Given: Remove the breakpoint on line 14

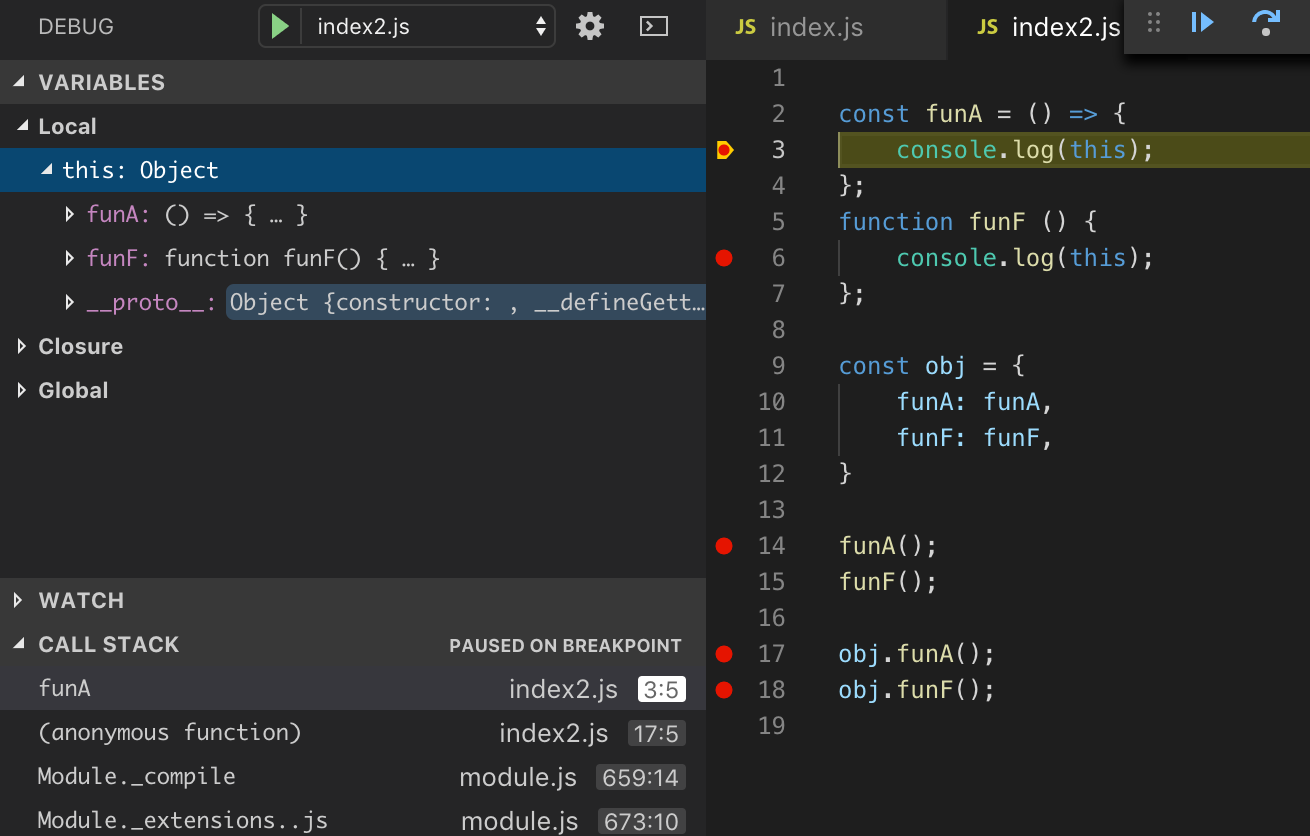Looking at the screenshot, I should (x=725, y=546).
